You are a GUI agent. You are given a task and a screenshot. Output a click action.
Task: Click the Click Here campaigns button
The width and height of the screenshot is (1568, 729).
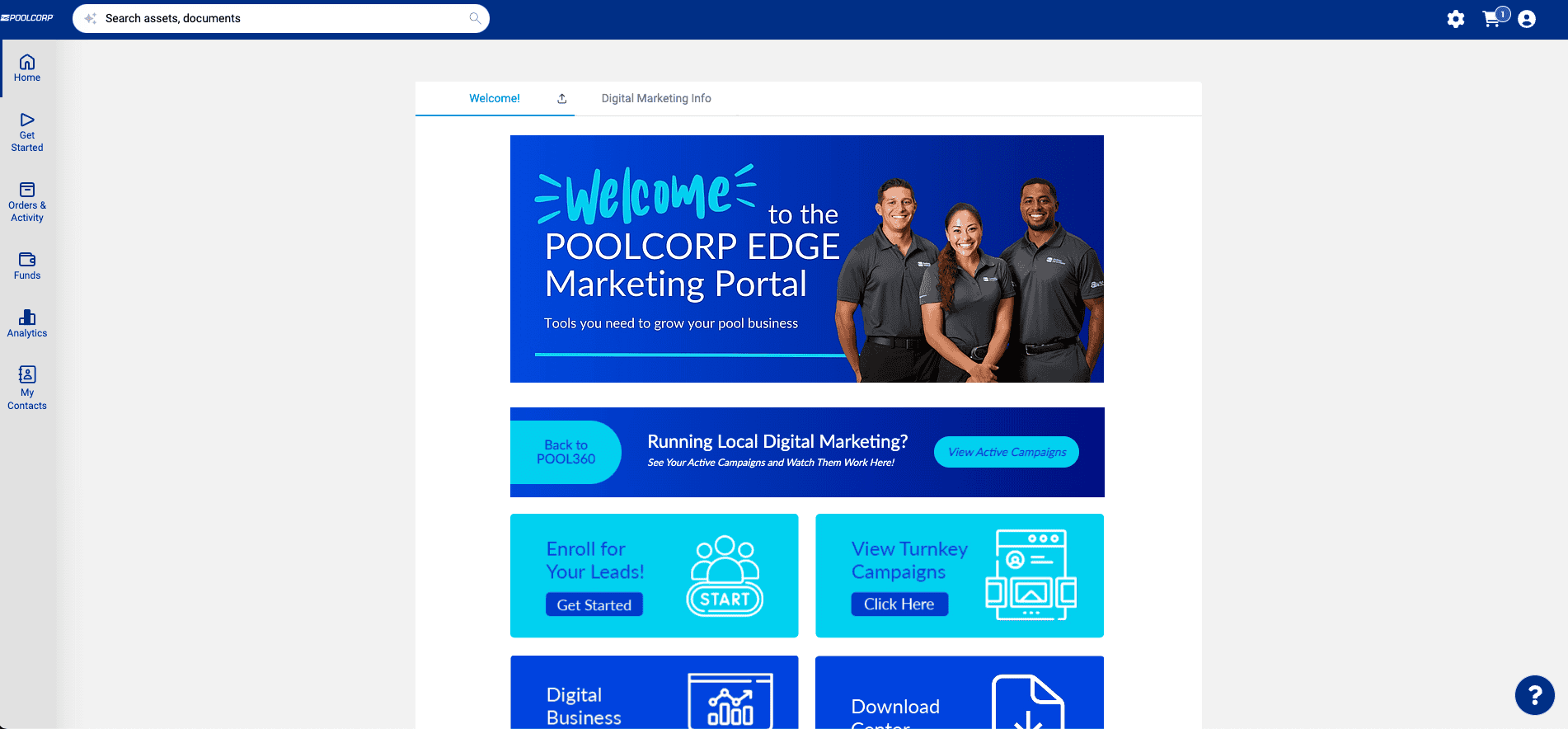coord(899,604)
